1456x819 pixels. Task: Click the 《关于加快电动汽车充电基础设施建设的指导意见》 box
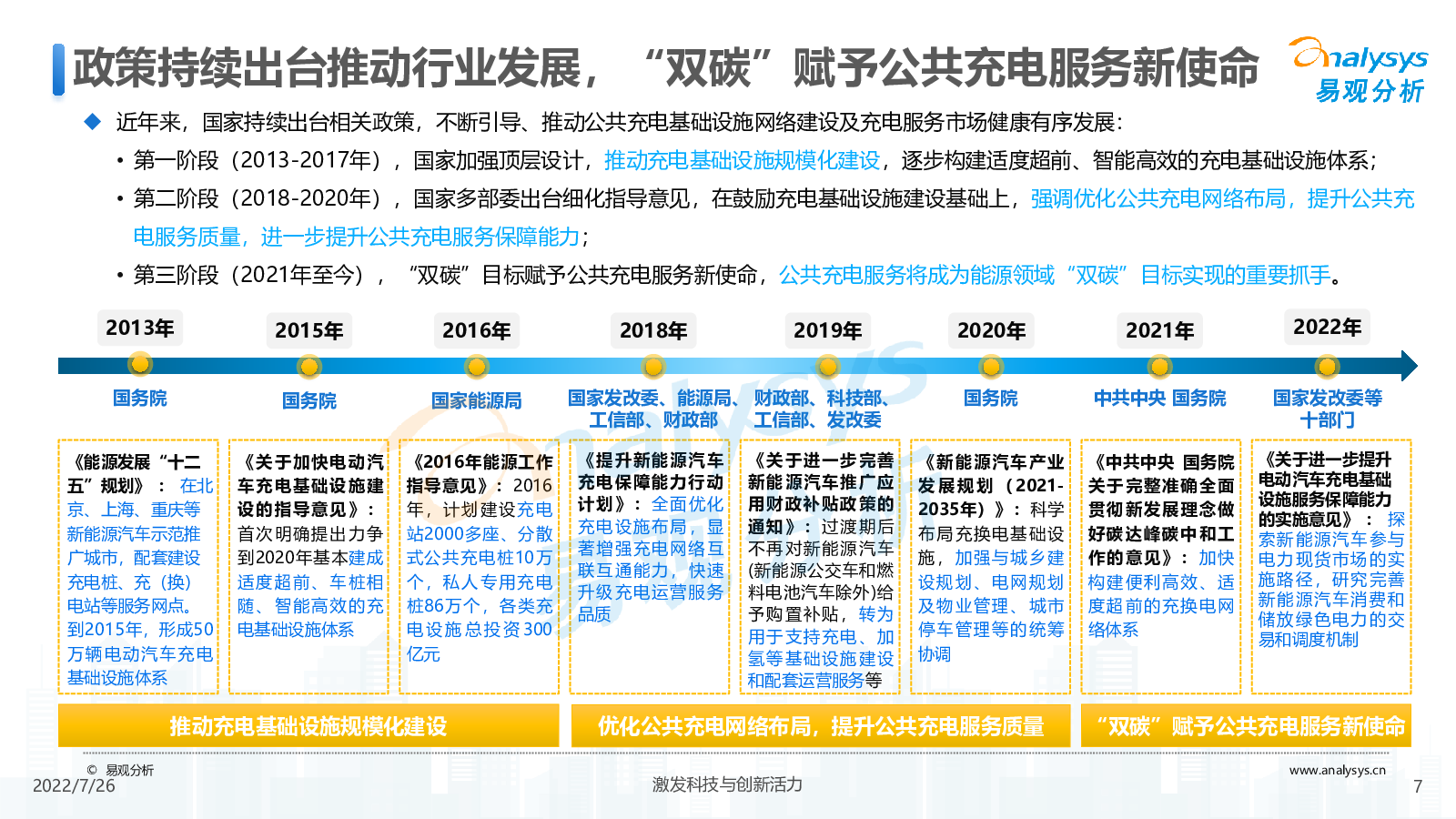click(x=309, y=567)
